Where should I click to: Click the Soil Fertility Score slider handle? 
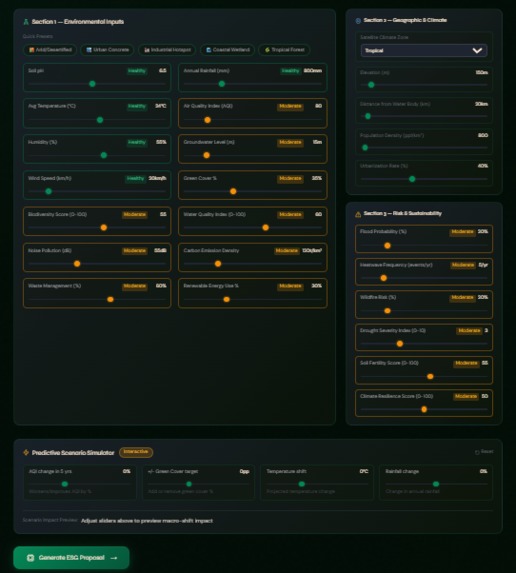coord(430,376)
